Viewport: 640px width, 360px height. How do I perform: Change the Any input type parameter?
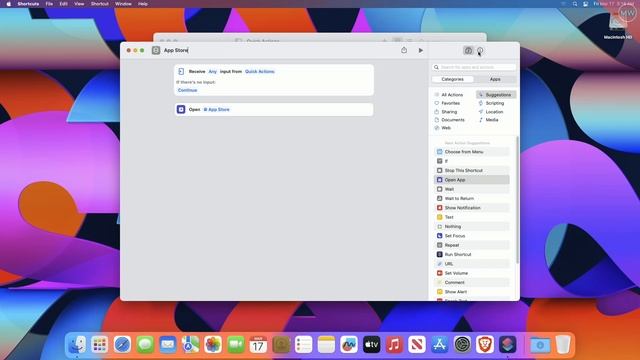pyautogui.click(x=213, y=71)
